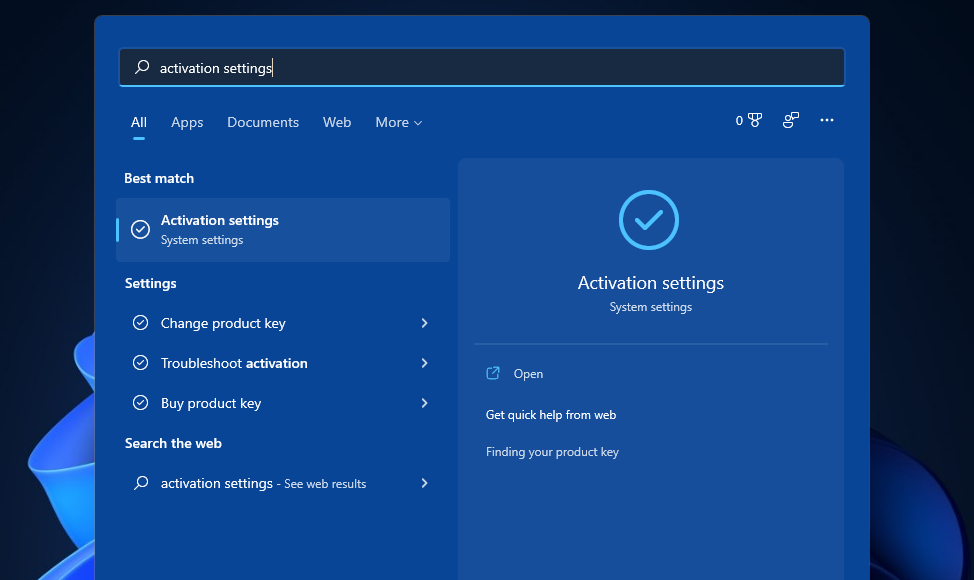Image resolution: width=974 pixels, height=580 pixels.
Task: Switch to the Web tab
Action: [x=337, y=122]
